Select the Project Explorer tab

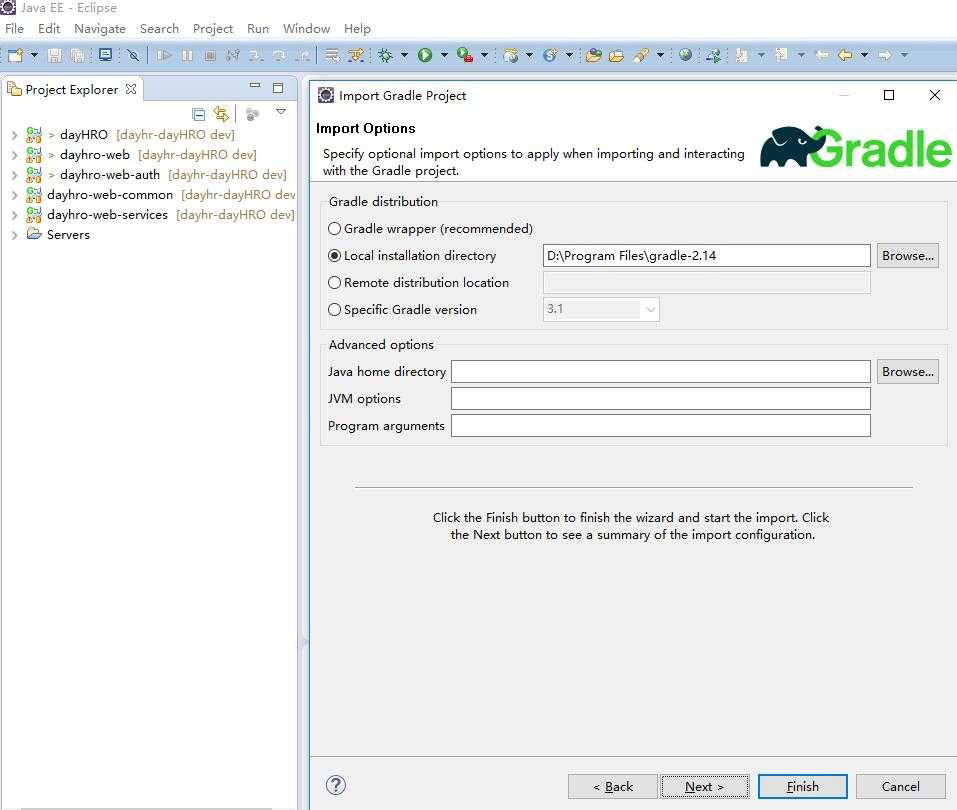pos(71,90)
